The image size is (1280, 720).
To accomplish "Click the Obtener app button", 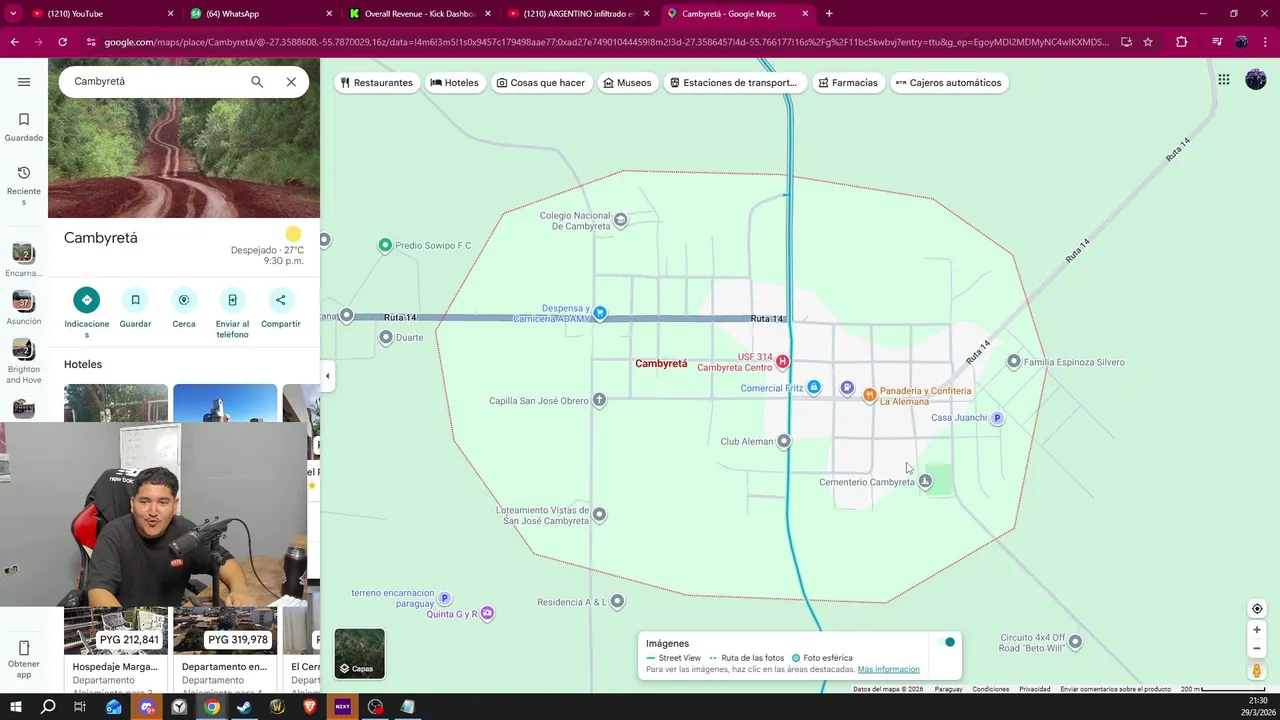I will click(x=24, y=658).
